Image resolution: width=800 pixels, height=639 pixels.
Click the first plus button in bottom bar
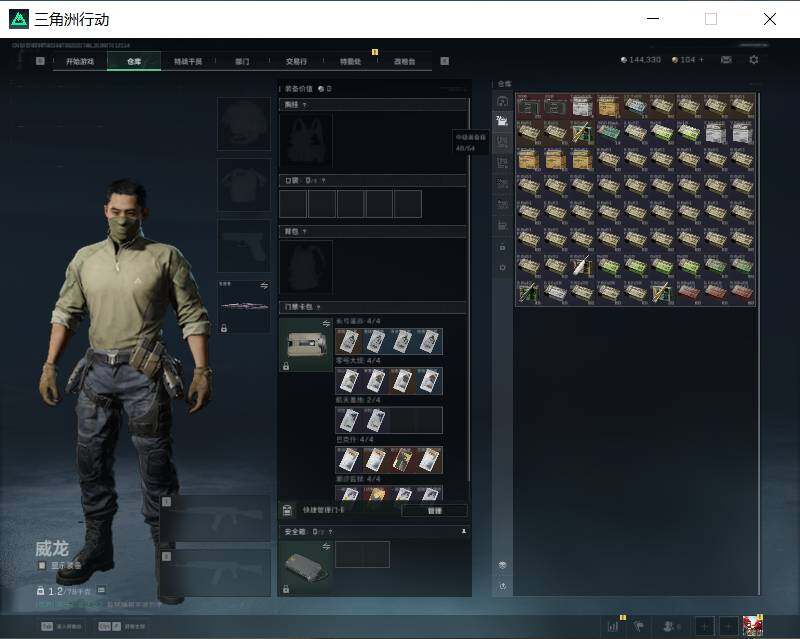coord(704,626)
